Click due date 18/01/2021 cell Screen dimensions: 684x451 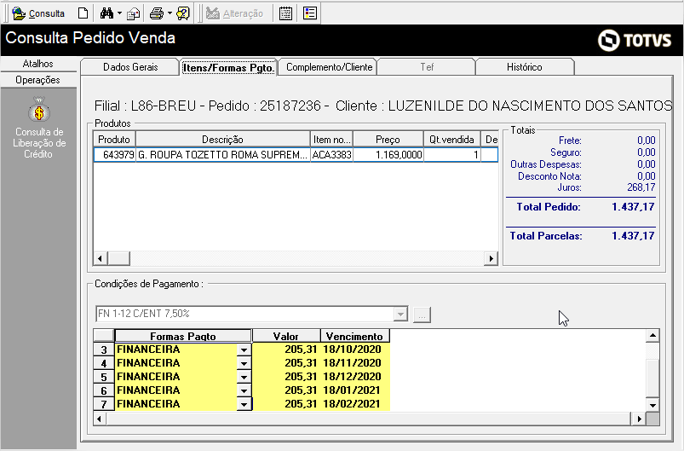click(x=355, y=390)
